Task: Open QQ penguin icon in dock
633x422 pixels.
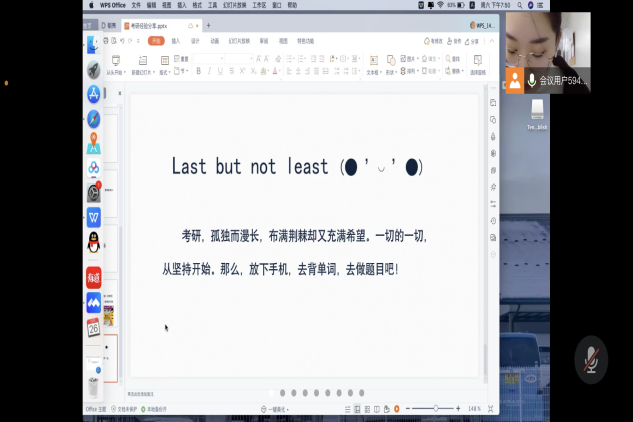Action: (94, 242)
